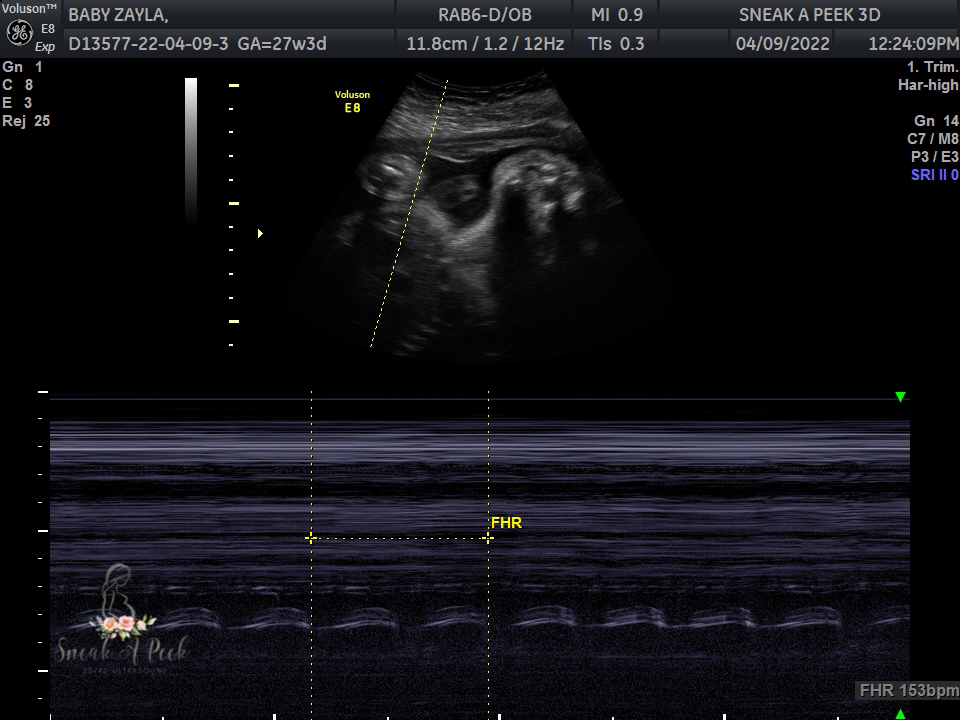The width and height of the screenshot is (960, 720).
Task: Click the TIs 0.3 value
Action: click(616, 44)
